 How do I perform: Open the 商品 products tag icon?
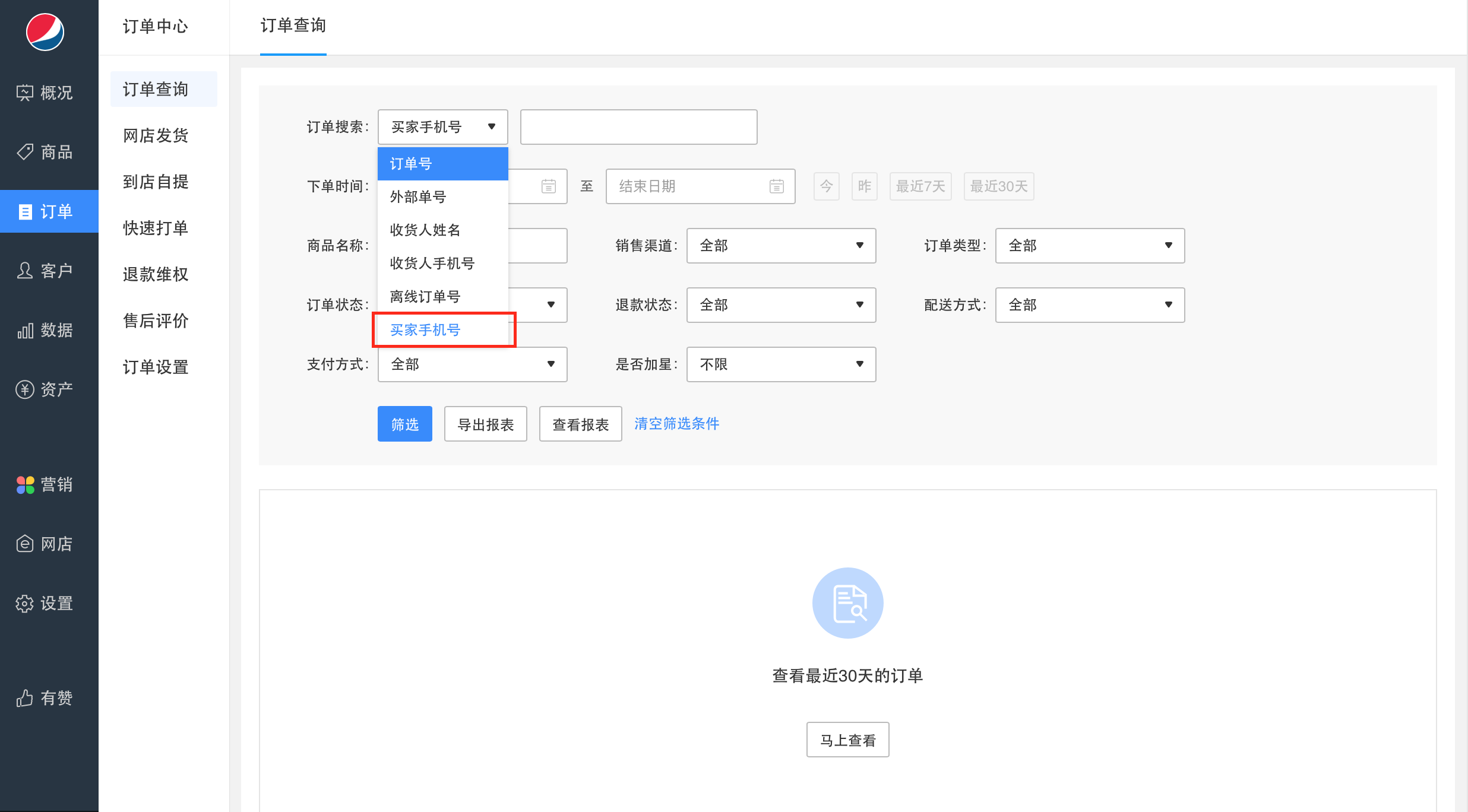click(x=25, y=152)
